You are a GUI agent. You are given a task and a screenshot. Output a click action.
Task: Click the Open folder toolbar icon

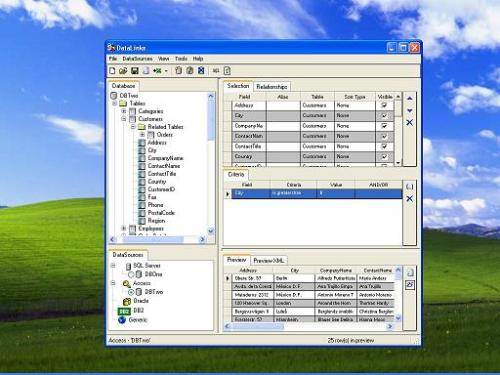pos(123,71)
